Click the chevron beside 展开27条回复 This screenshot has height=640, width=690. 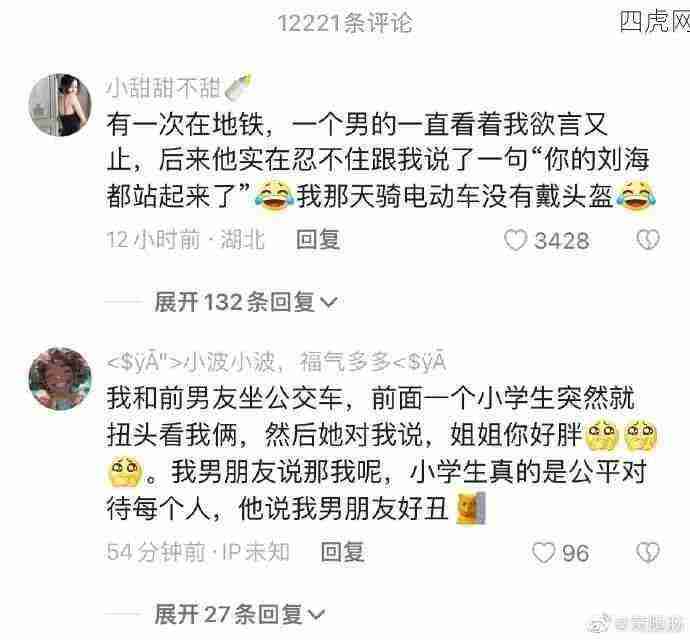pyautogui.click(x=316, y=615)
